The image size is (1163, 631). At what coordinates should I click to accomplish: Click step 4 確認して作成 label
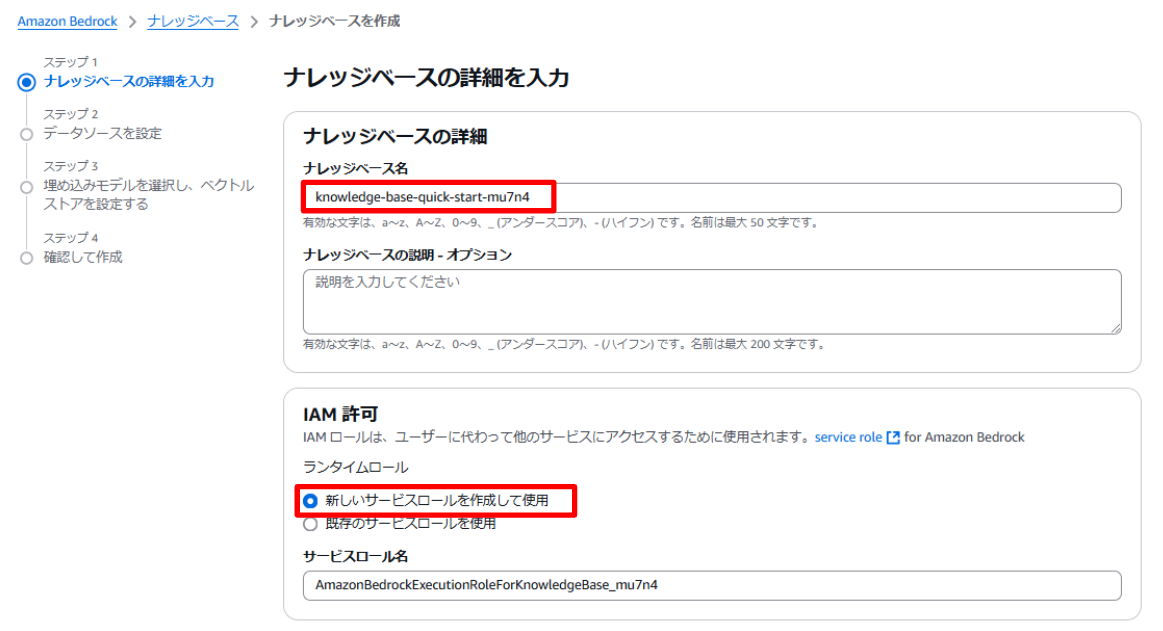tap(83, 257)
